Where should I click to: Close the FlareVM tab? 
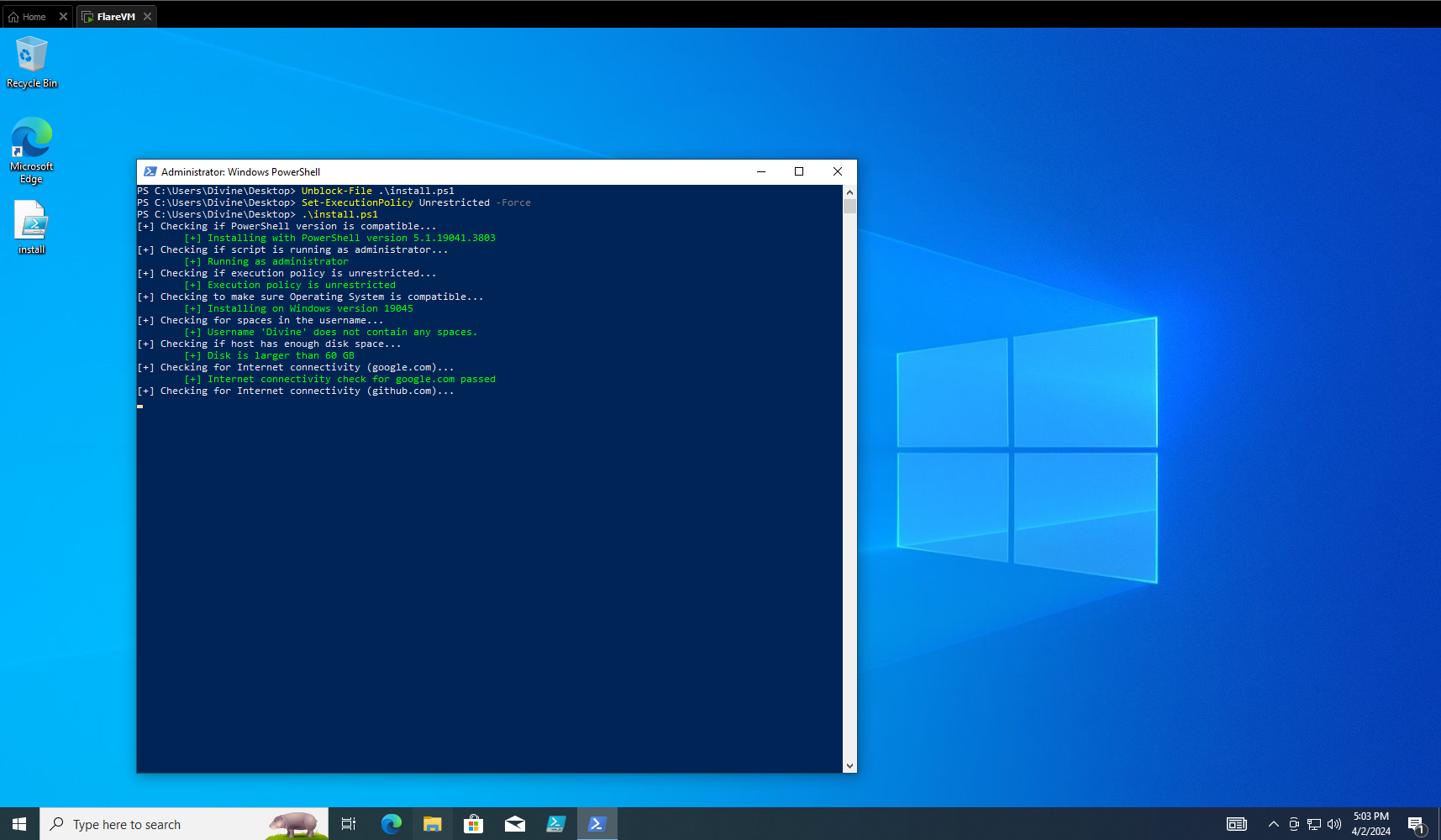[x=147, y=17]
